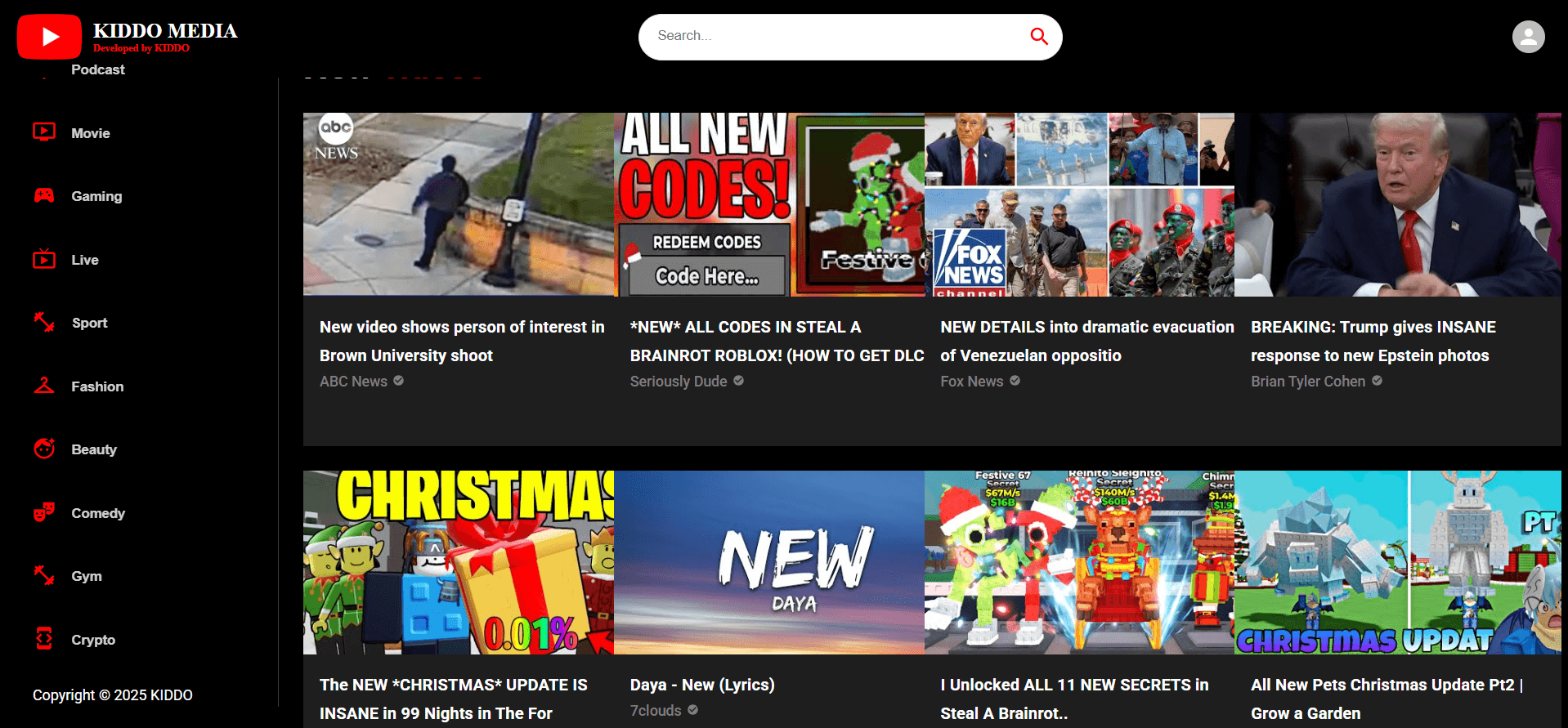
Task: Open the Crypto category label
Action: click(93, 640)
